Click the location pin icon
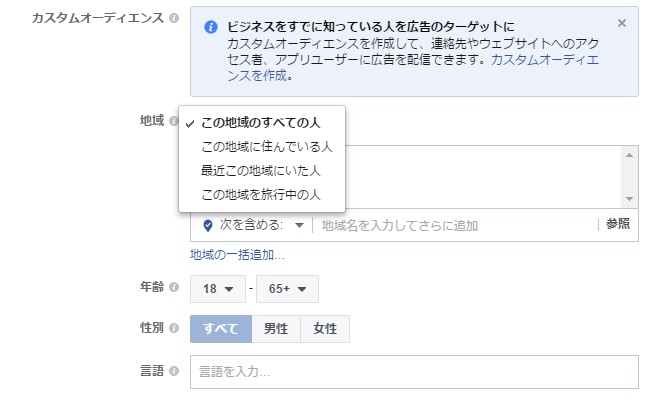Image resolution: width=659 pixels, height=400 pixels. pyautogui.click(x=207, y=225)
